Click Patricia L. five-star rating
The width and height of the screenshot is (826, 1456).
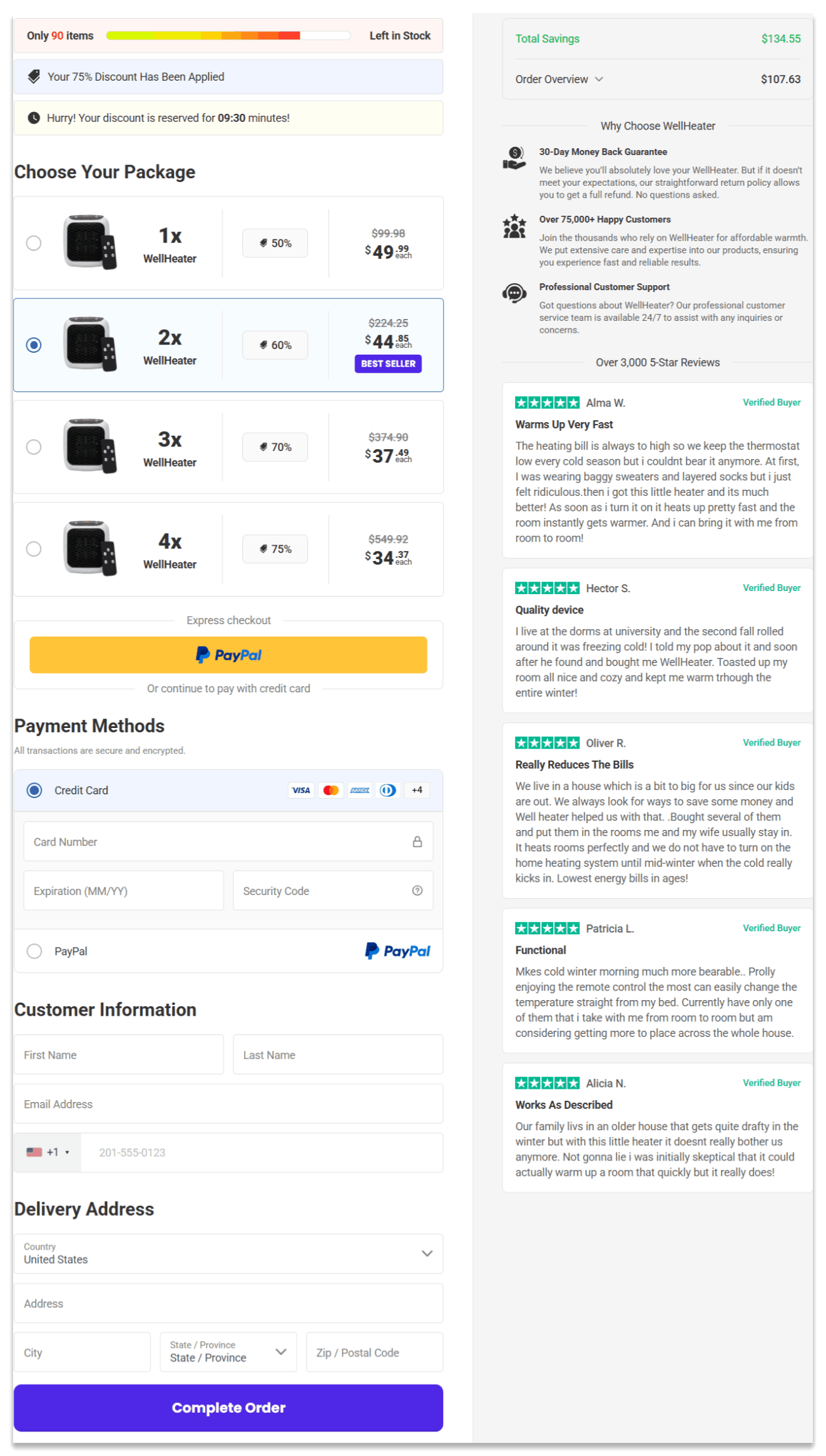coord(547,928)
